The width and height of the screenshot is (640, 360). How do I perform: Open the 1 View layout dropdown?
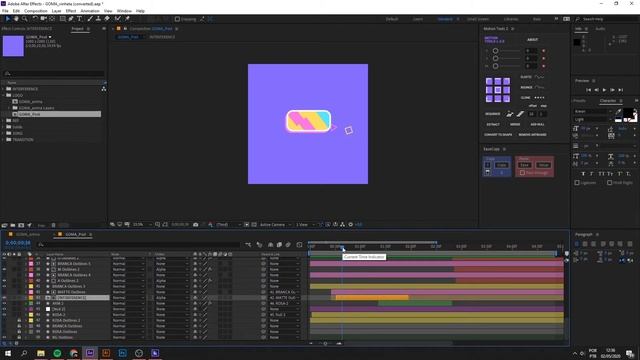[x=305, y=224]
